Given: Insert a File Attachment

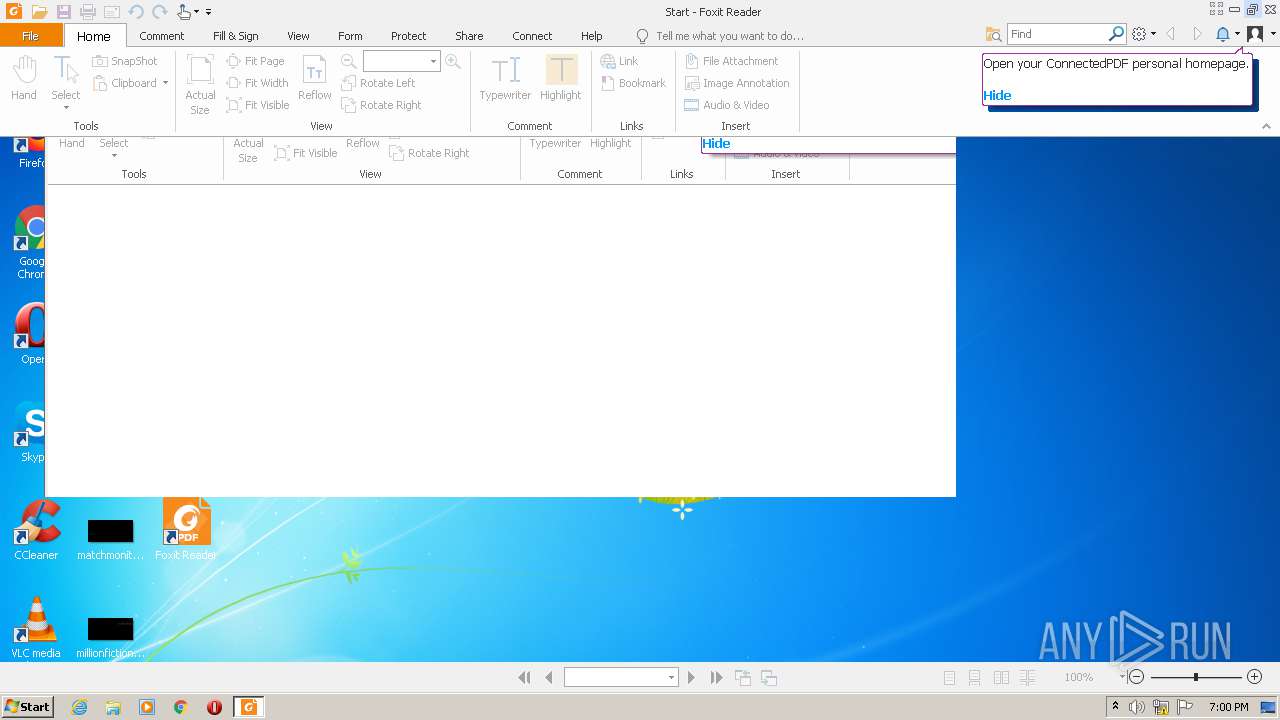Looking at the screenshot, I should pos(731,61).
